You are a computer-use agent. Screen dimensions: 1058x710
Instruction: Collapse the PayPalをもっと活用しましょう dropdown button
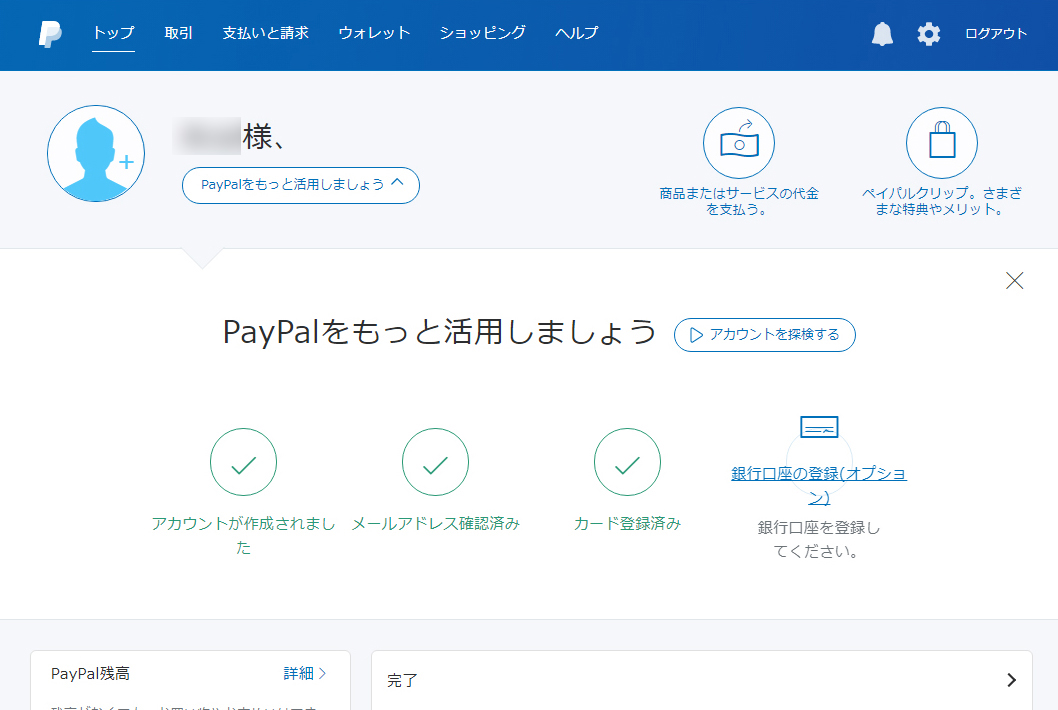tap(301, 185)
